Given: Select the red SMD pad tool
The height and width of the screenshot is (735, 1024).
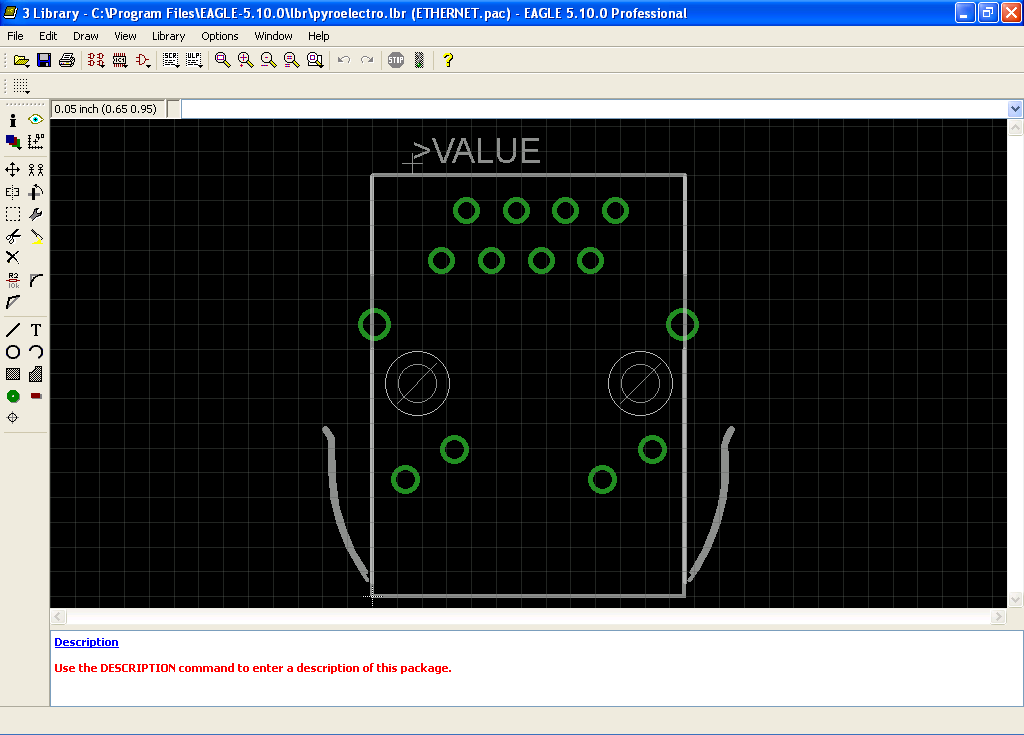Looking at the screenshot, I should point(36,396).
